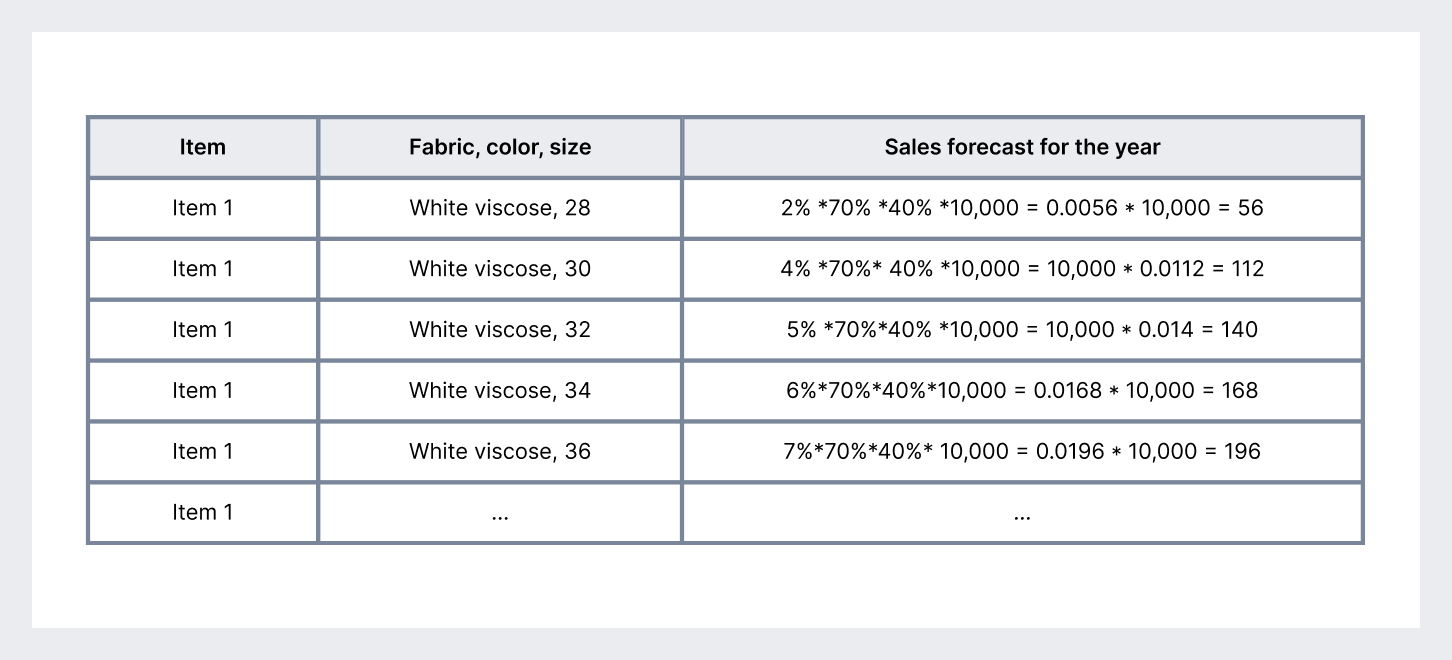Select "Item 1" in the White viscose 28 row
Screen dimensions: 1452x660
(203, 208)
